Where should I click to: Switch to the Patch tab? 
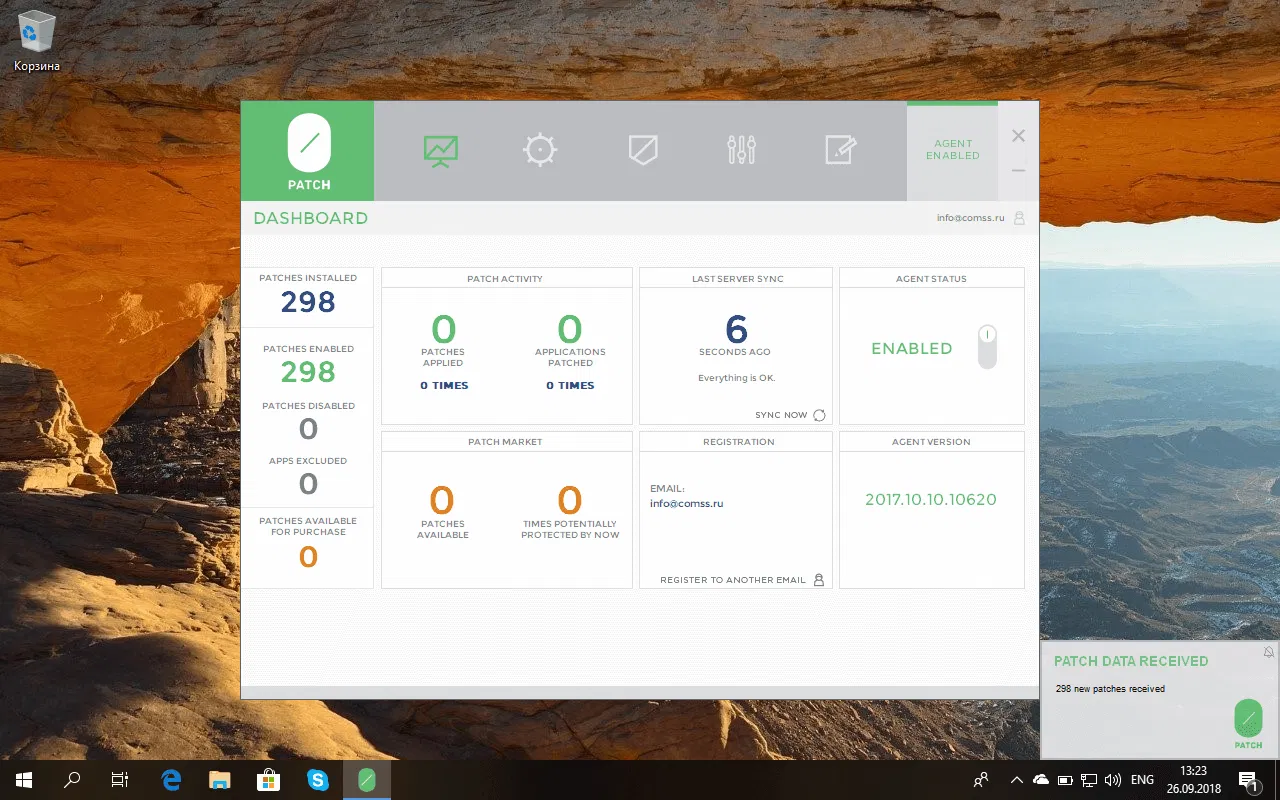[308, 149]
